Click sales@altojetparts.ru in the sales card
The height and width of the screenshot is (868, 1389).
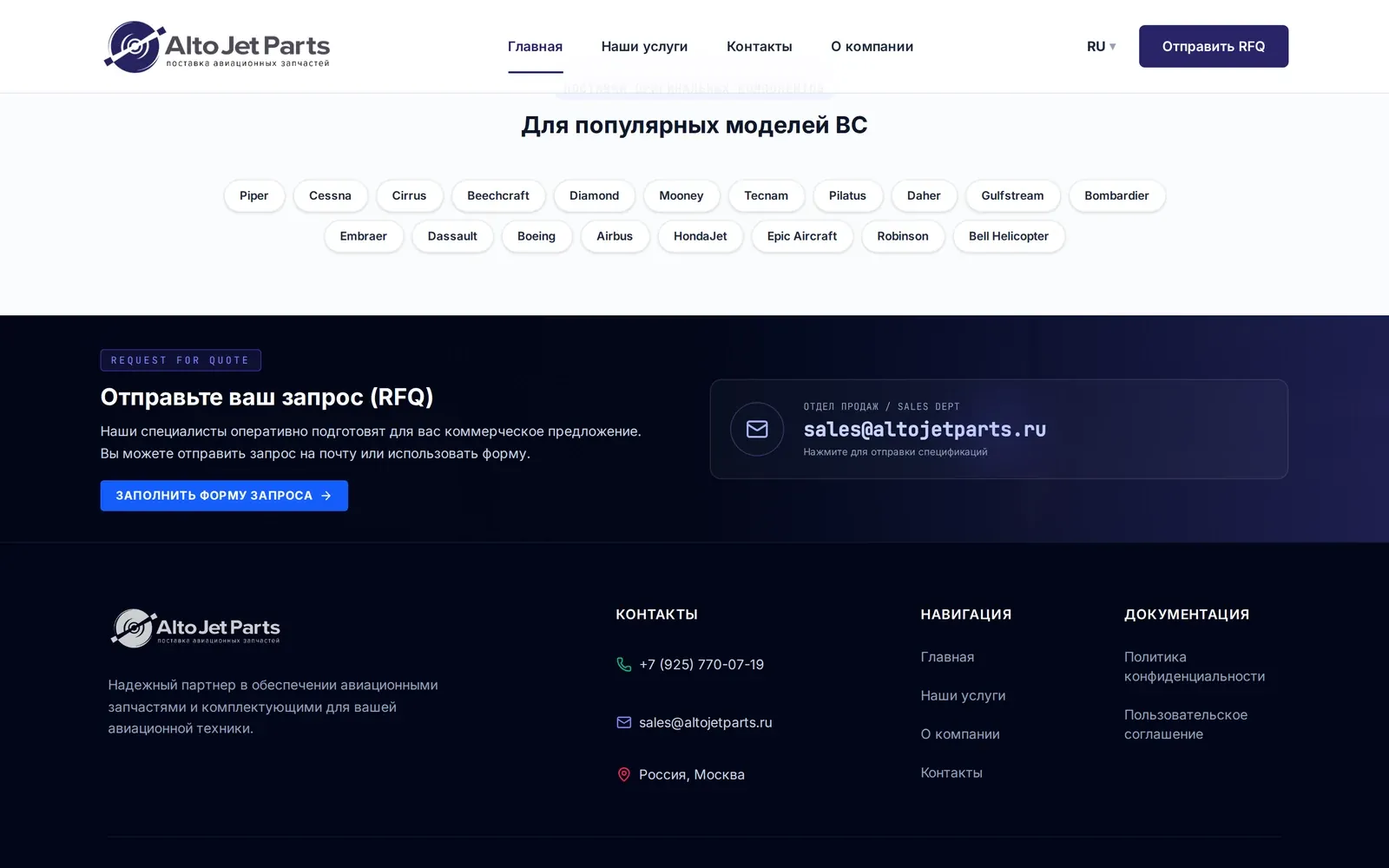925,430
